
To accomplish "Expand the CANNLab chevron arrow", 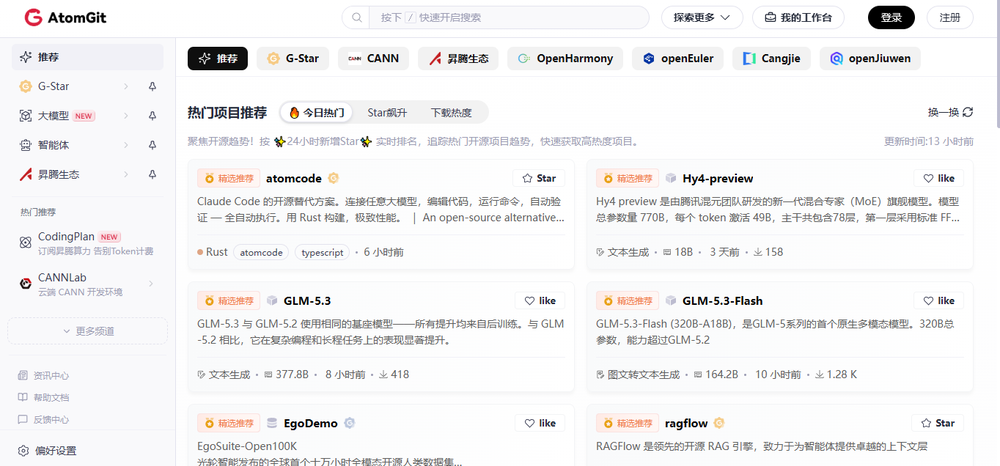I will click(151, 284).
